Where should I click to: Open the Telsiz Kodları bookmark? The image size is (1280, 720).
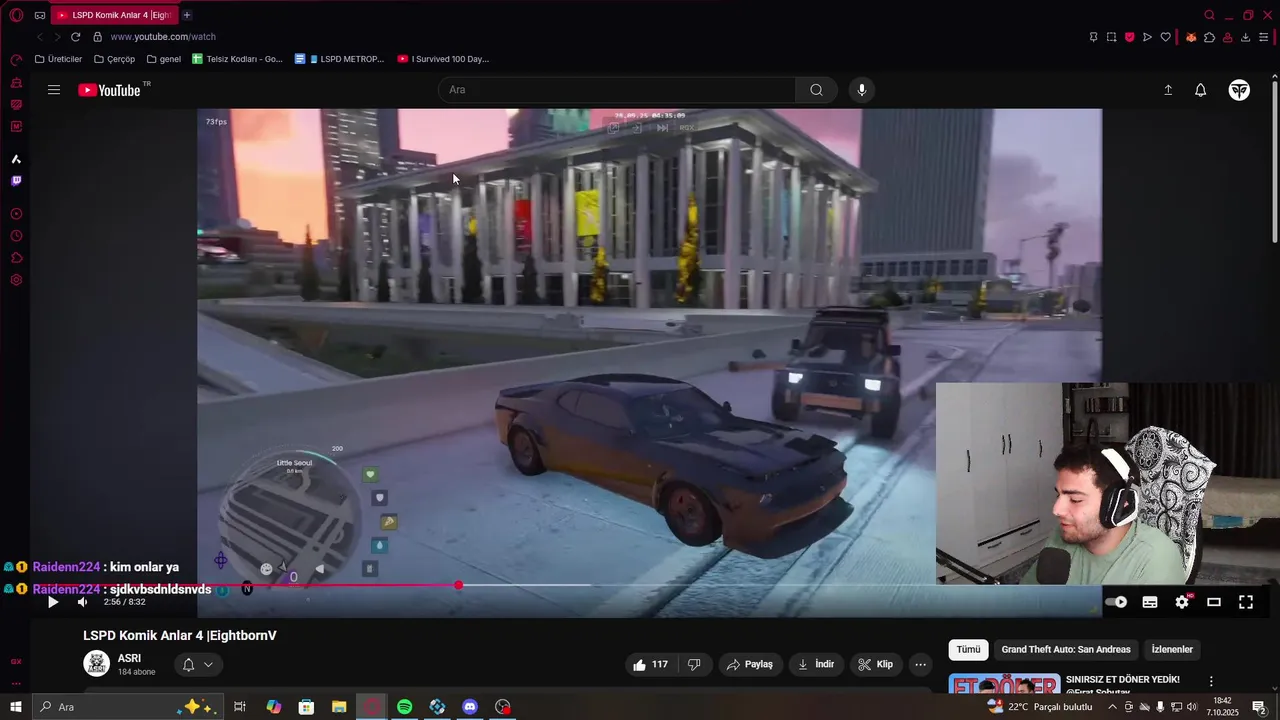(x=237, y=59)
